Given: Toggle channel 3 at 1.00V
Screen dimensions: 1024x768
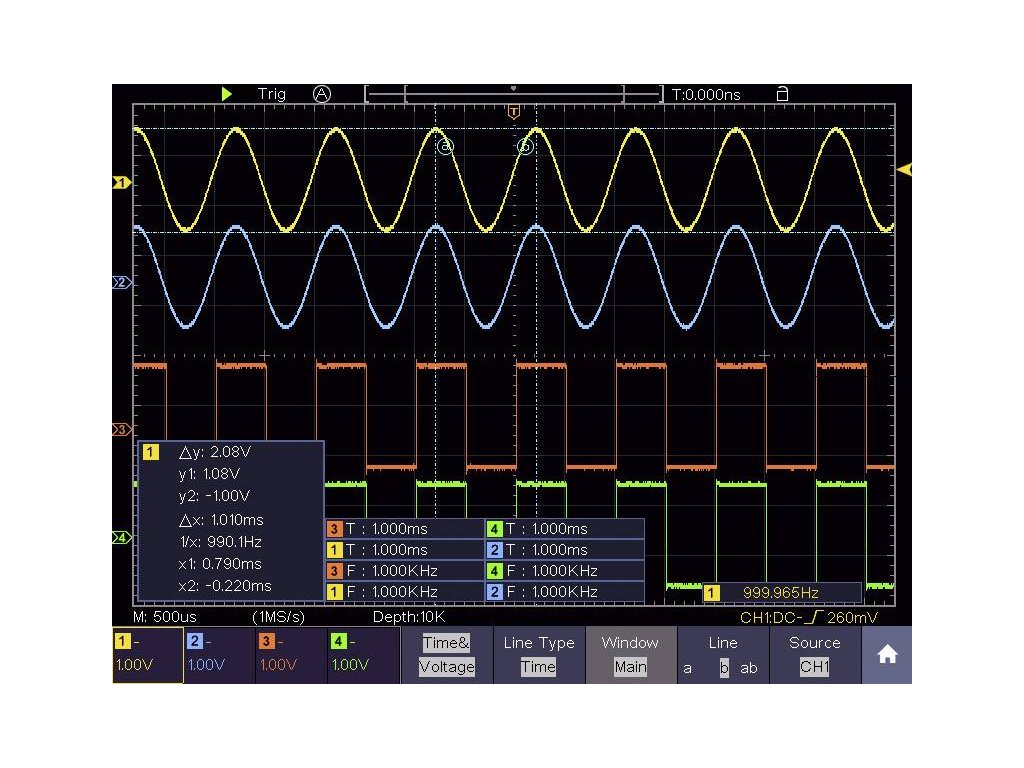Looking at the screenshot, I should coord(291,655).
